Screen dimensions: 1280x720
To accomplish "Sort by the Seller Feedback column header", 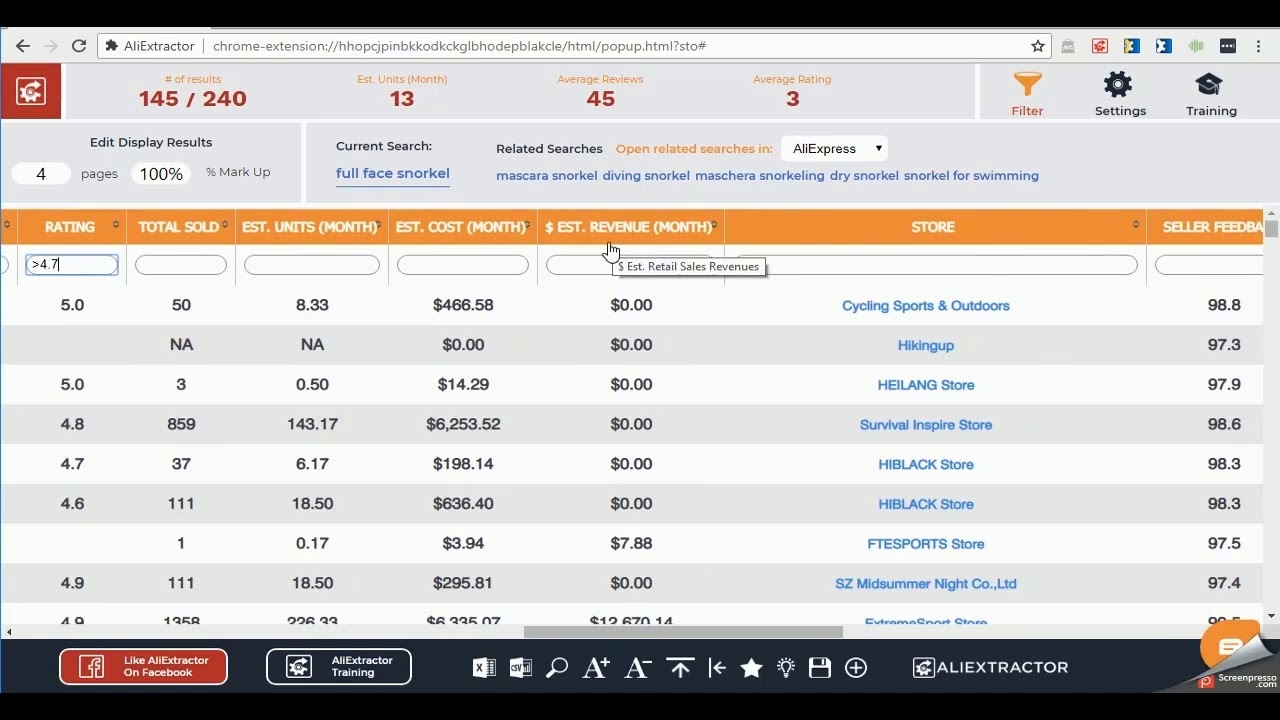I will point(1206,227).
